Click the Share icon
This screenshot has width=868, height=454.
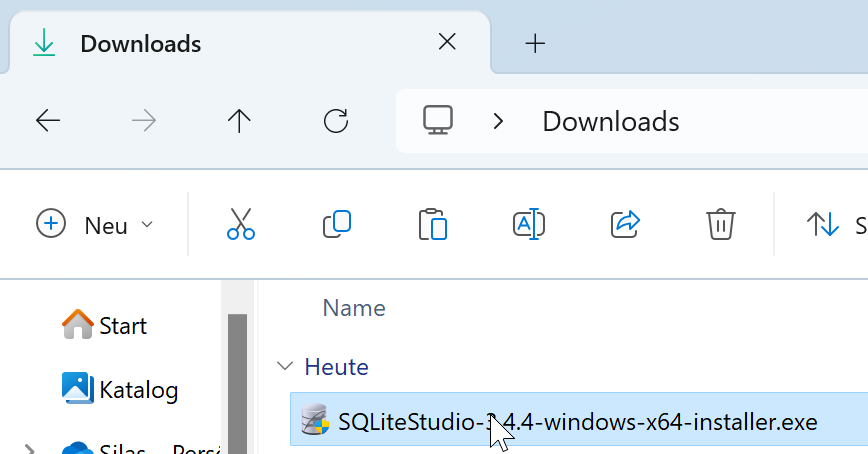click(625, 224)
